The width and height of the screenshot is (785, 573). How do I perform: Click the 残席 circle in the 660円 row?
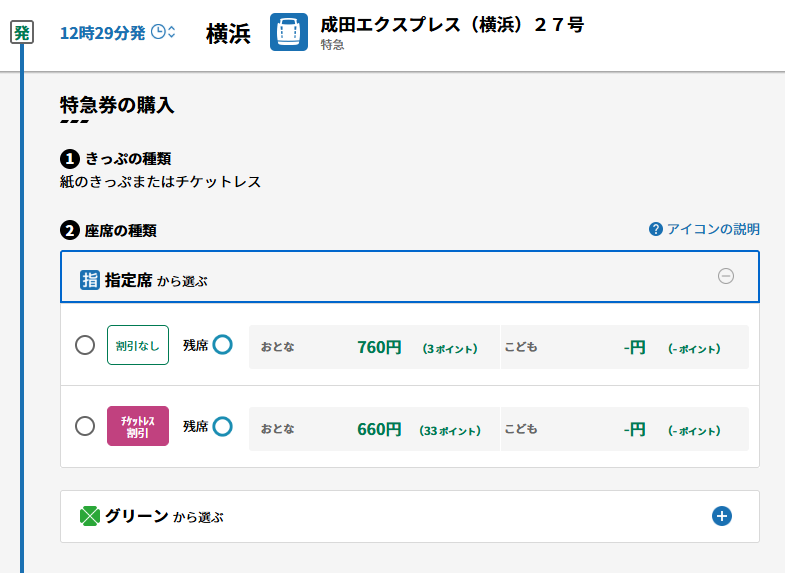click(222, 426)
